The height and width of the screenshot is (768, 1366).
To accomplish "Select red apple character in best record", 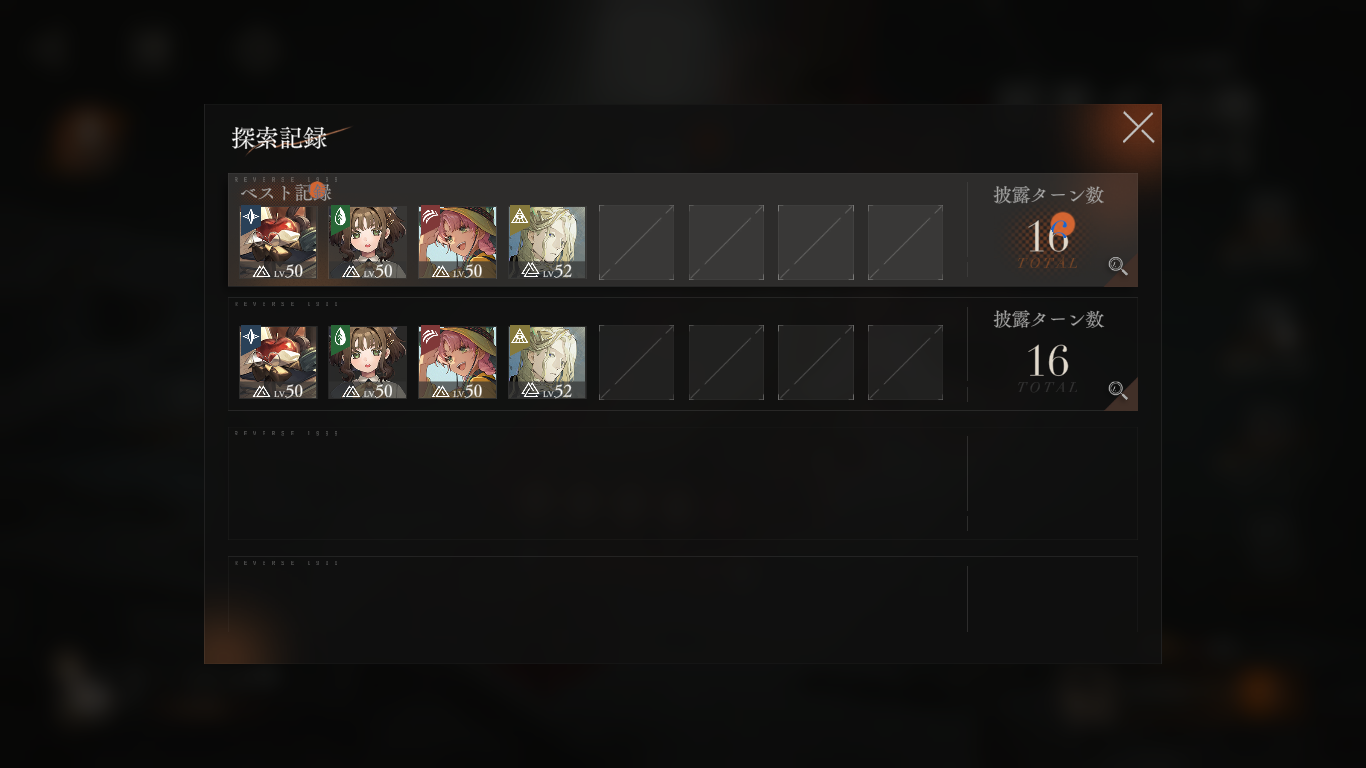I will point(278,242).
